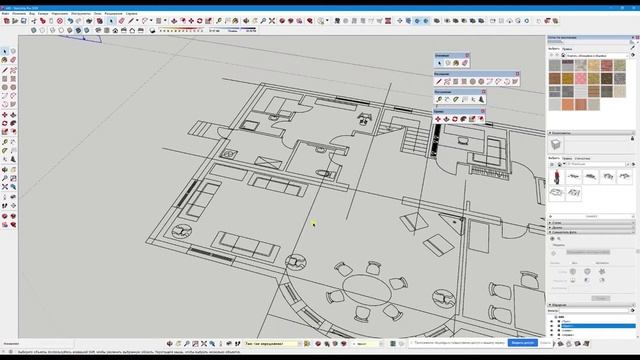Switch to the Iso view icon
The image size is (640, 360).
(x=98, y=31)
